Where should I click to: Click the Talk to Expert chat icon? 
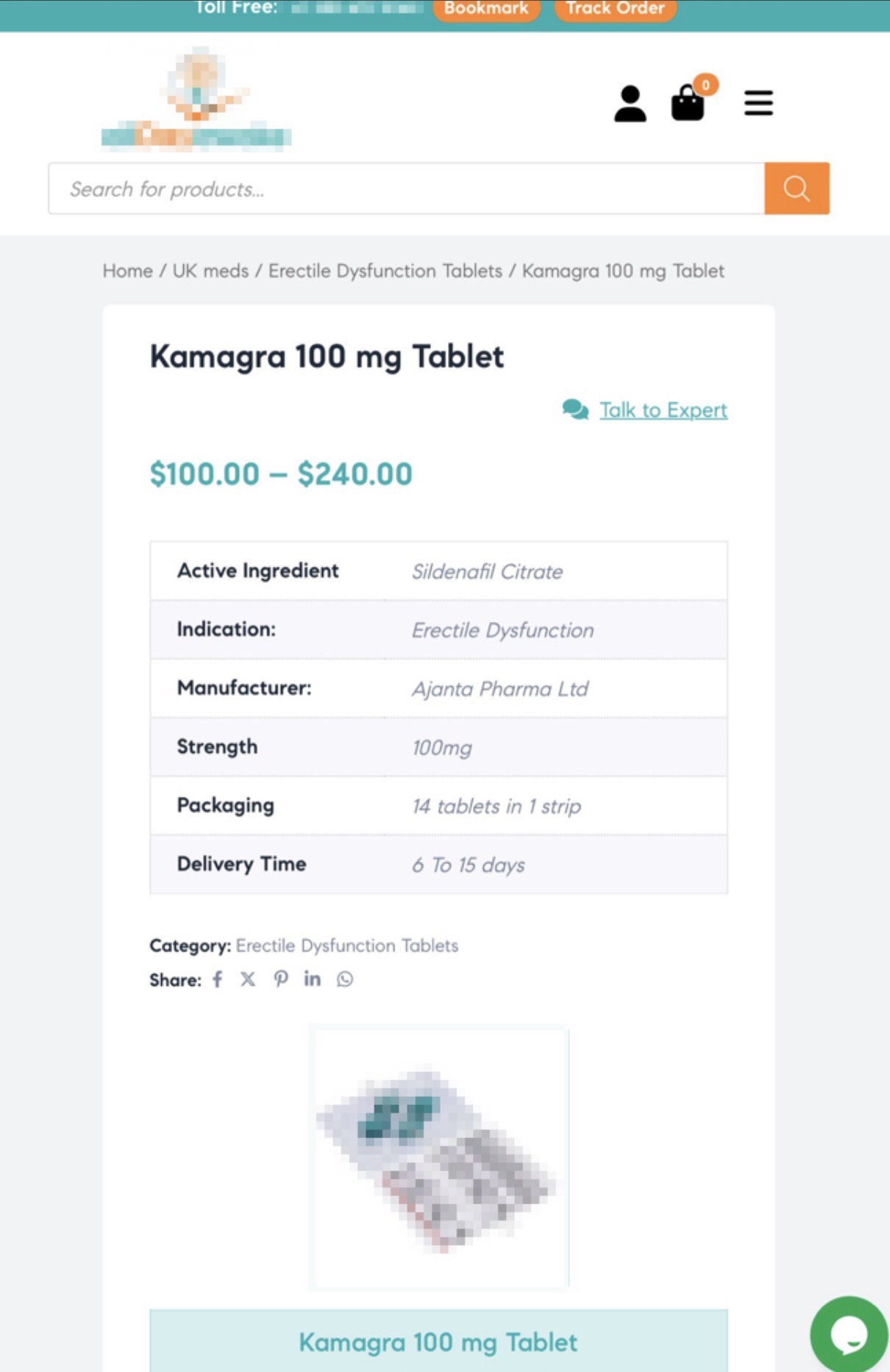click(x=575, y=410)
